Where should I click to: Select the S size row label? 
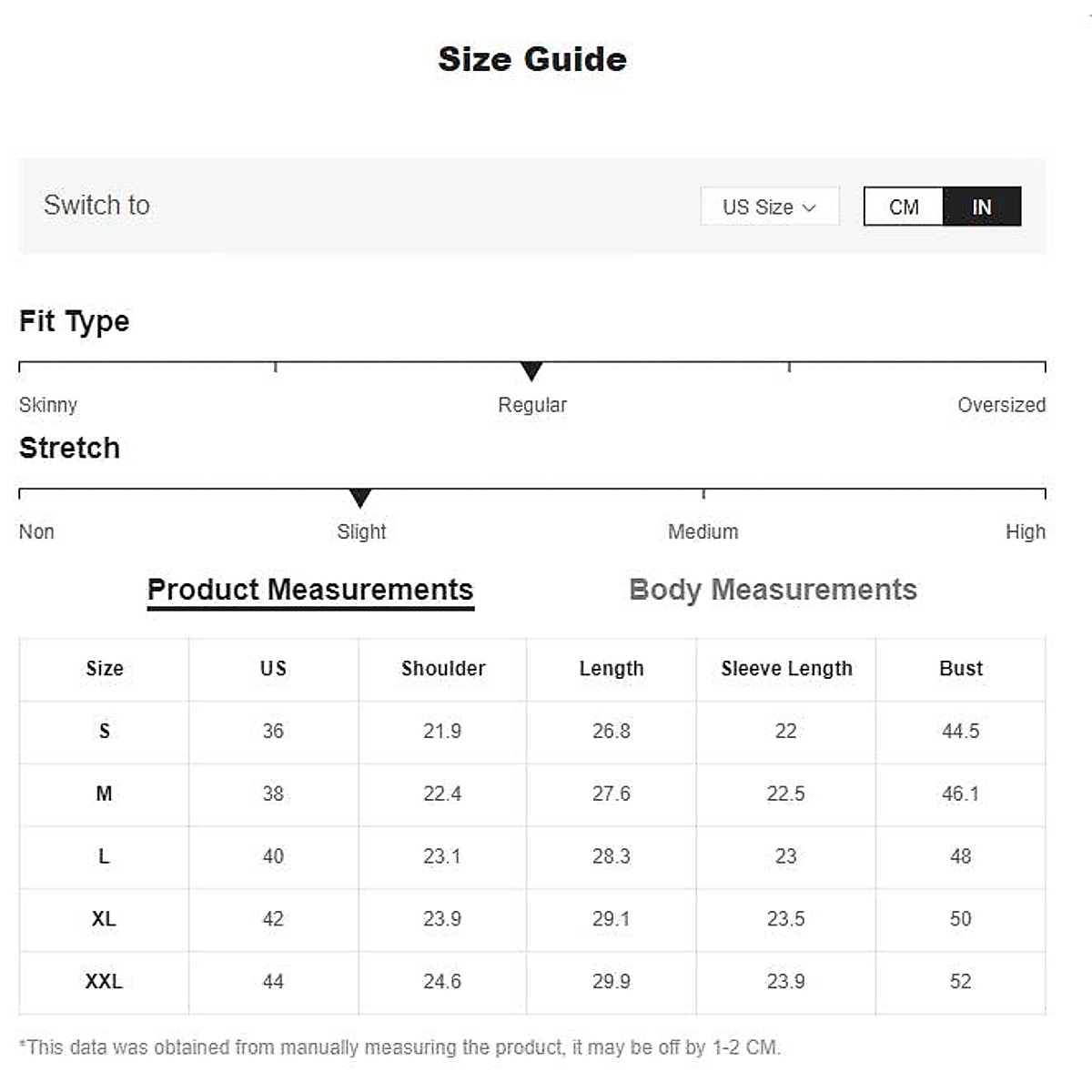pyautogui.click(x=105, y=731)
